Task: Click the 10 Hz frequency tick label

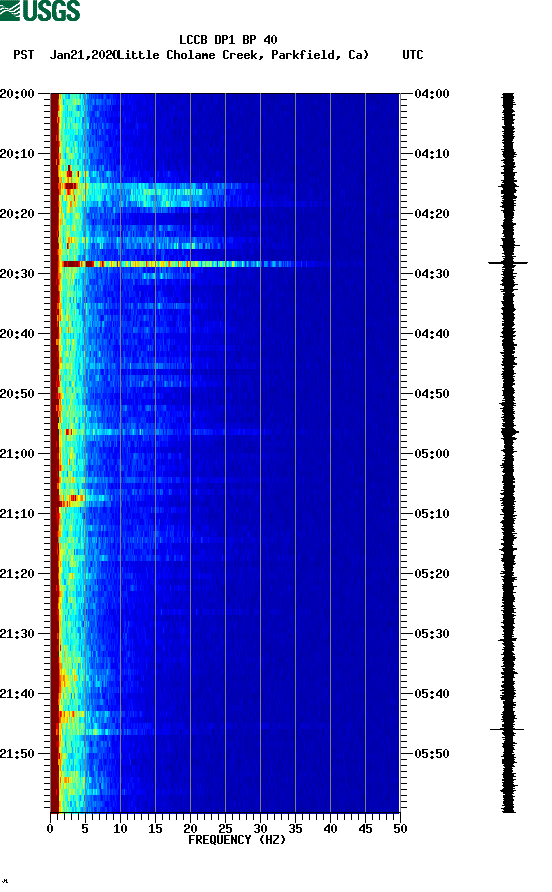Action: tap(120, 829)
